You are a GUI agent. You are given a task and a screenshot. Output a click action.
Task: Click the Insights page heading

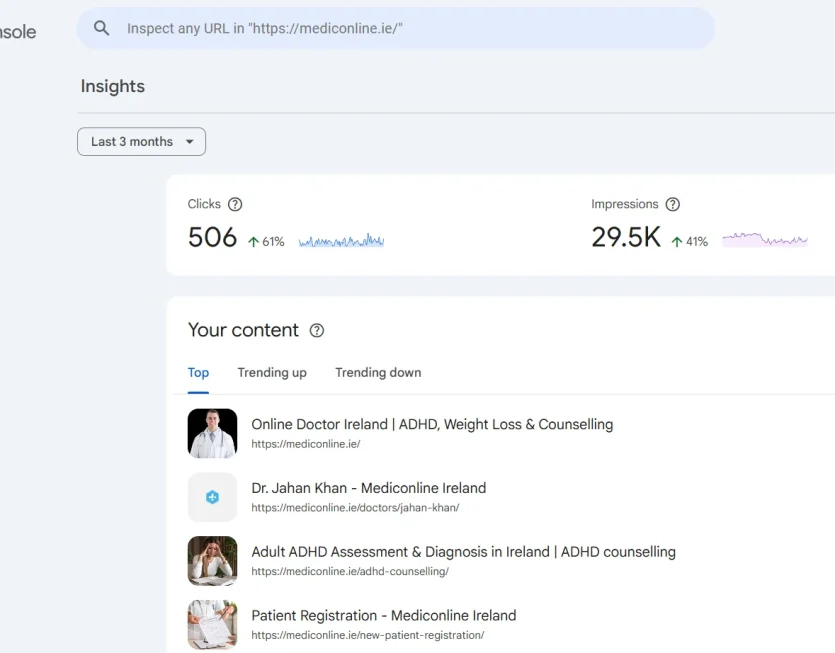click(x=113, y=86)
